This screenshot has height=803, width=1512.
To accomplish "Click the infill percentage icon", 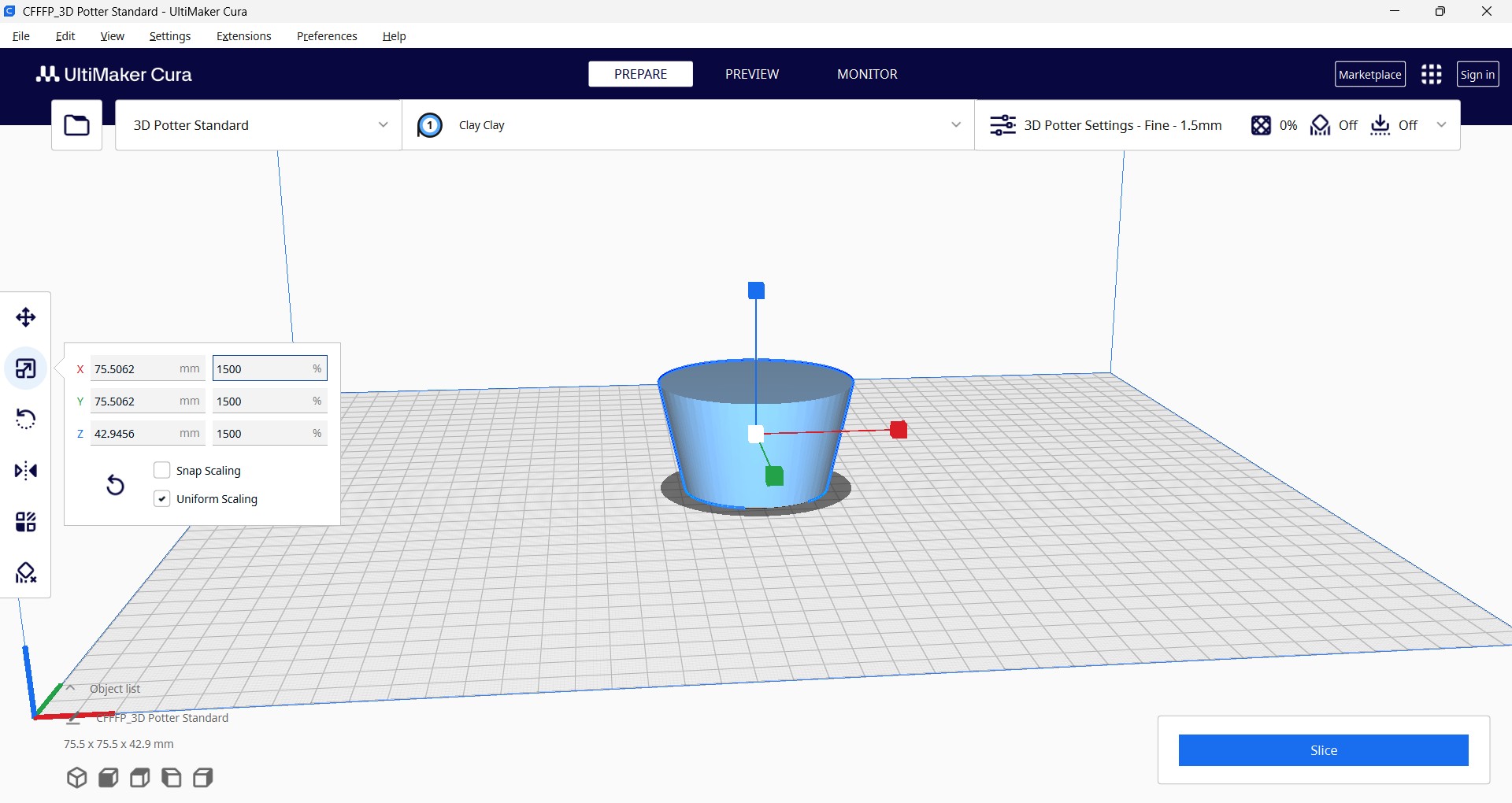I will (x=1261, y=125).
